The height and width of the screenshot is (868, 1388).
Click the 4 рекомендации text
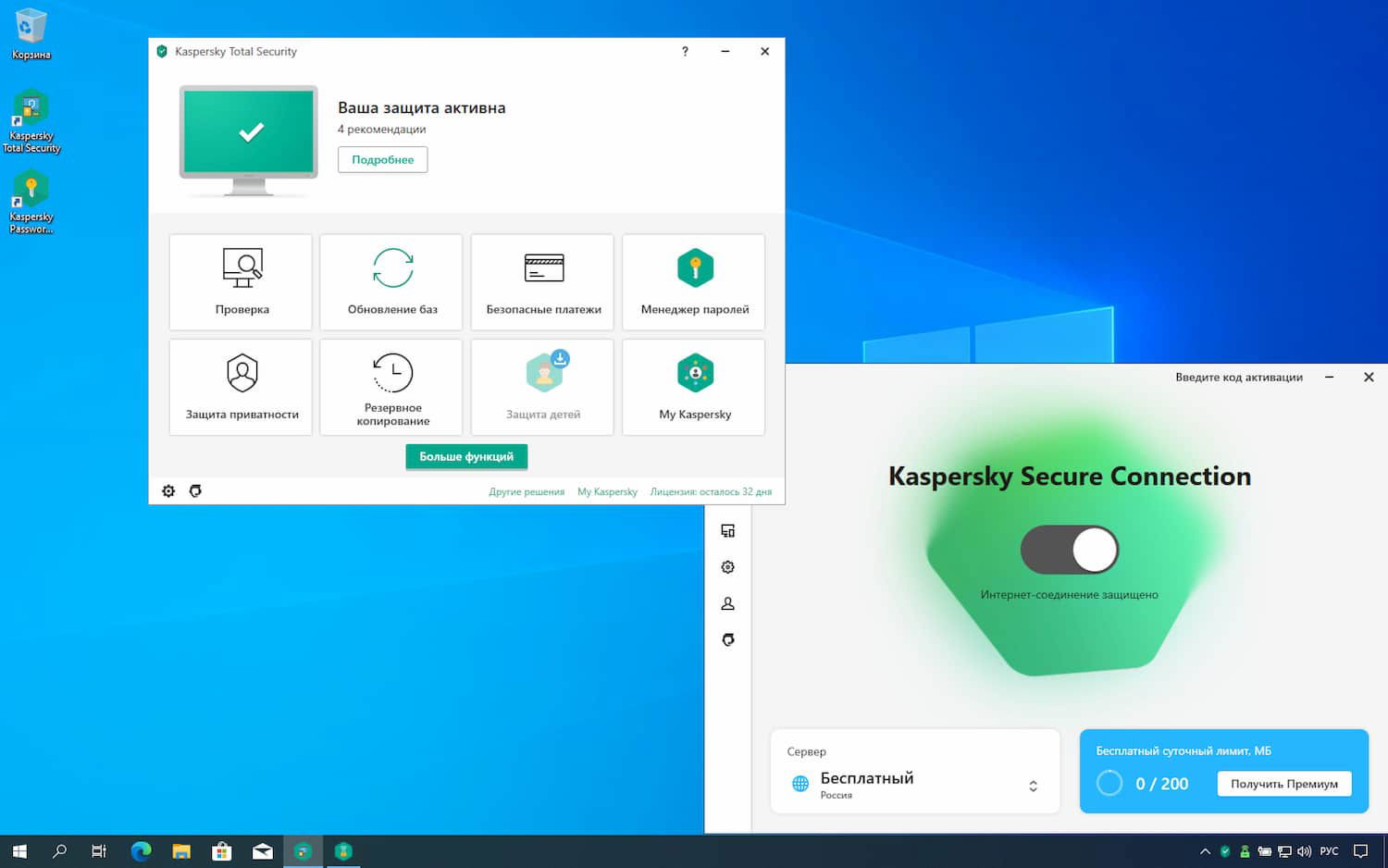coord(381,130)
